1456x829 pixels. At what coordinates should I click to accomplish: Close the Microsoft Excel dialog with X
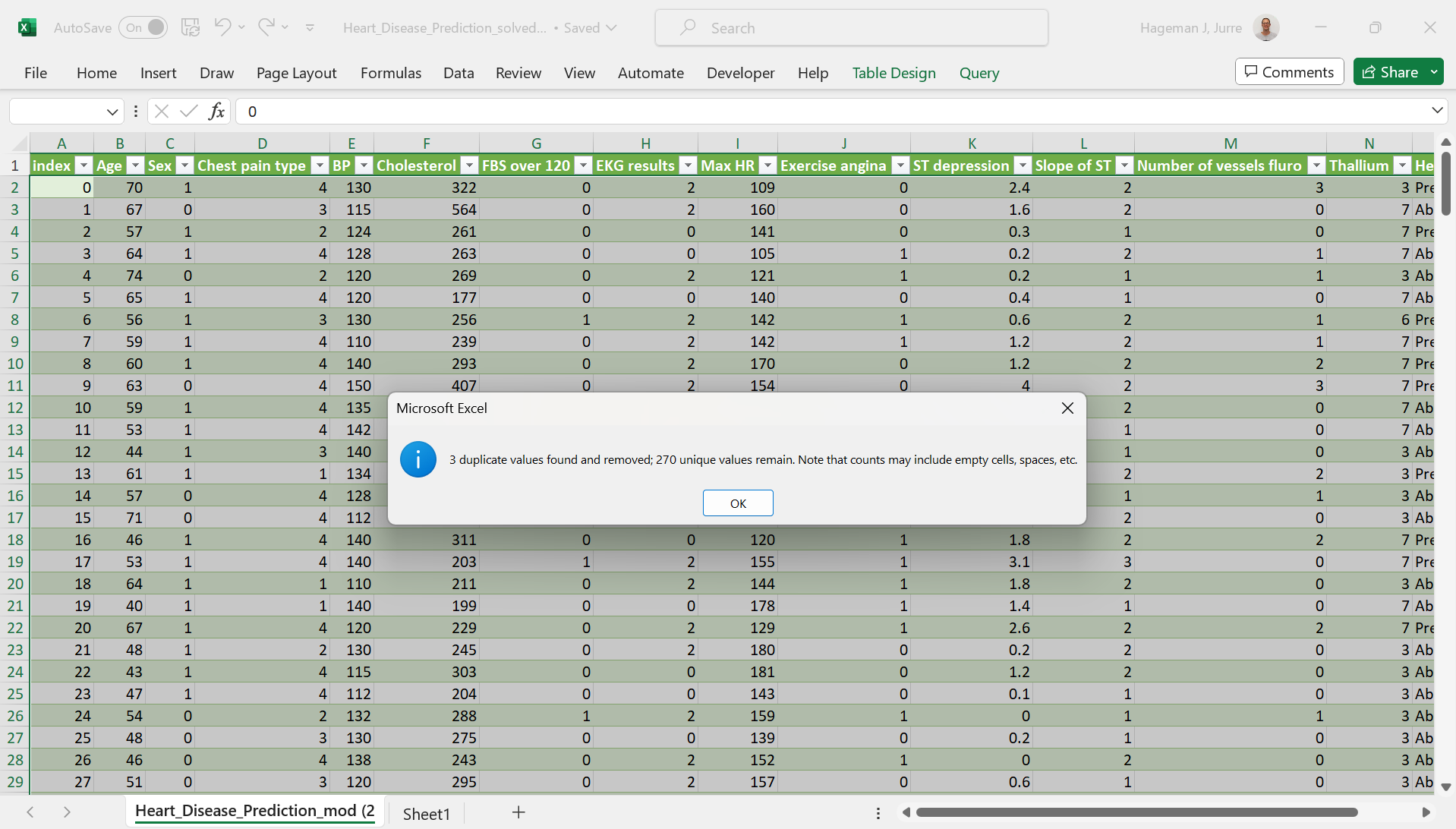click(x=1067, y=408)
